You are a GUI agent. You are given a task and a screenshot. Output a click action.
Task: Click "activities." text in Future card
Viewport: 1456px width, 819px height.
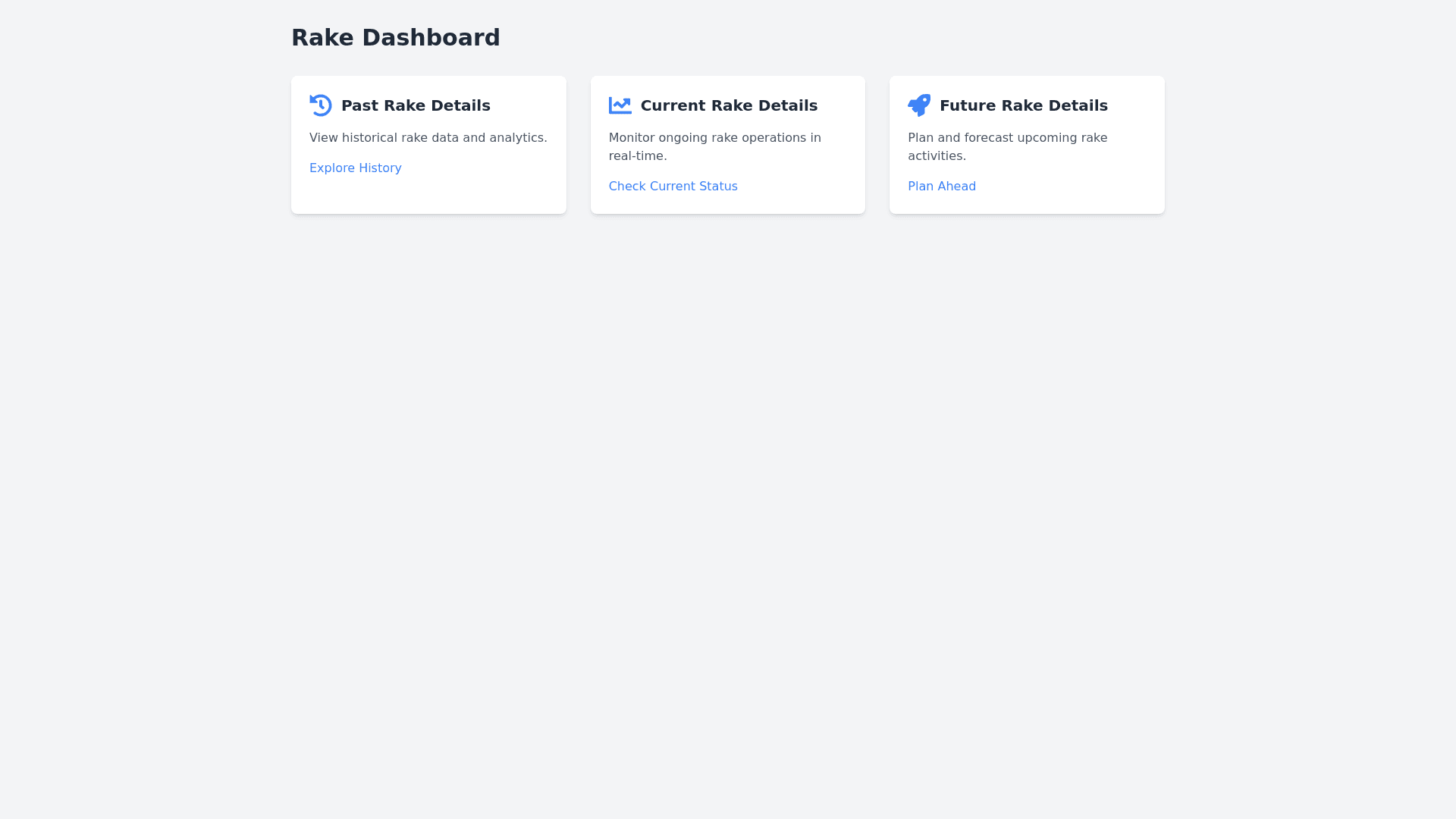pos(937,156)
